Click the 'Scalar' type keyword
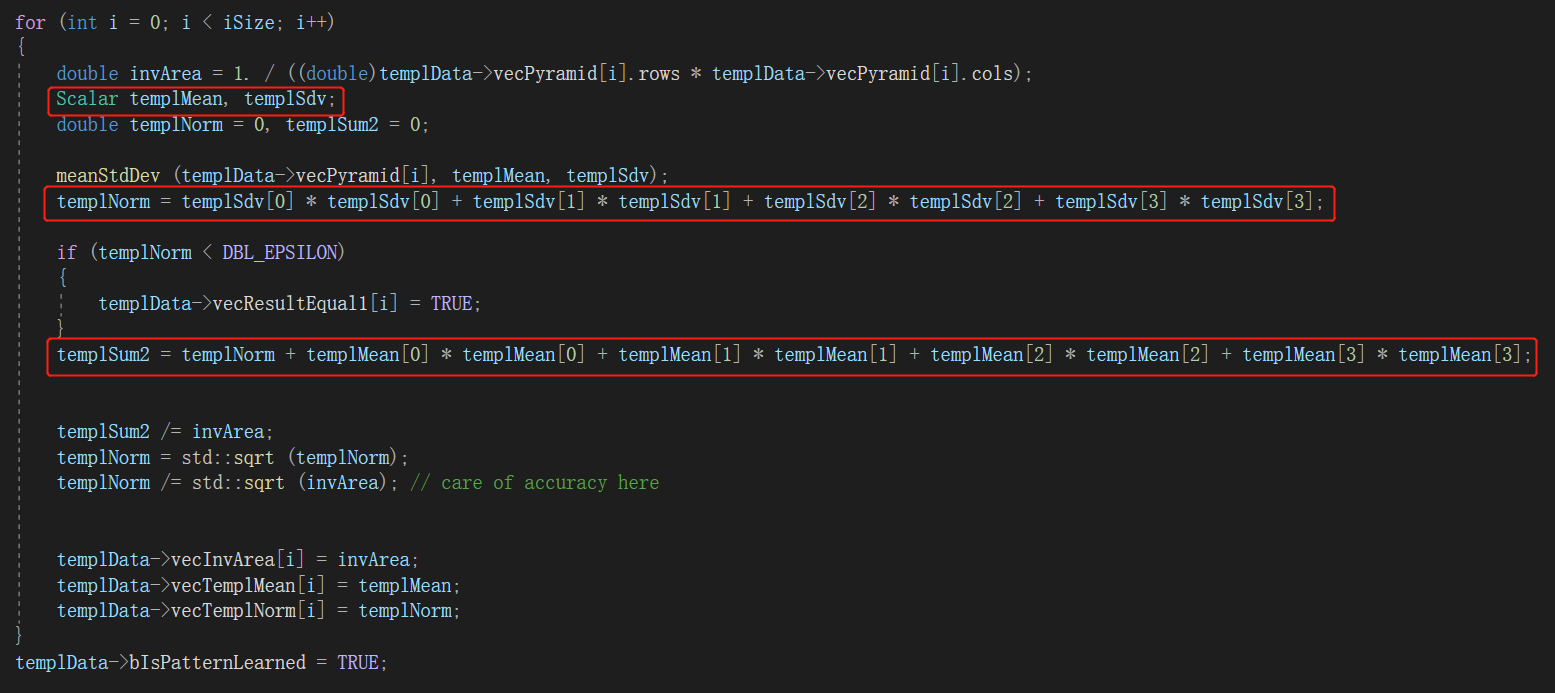The width and height of the screenshot is (1555, 693). point(88,100)
